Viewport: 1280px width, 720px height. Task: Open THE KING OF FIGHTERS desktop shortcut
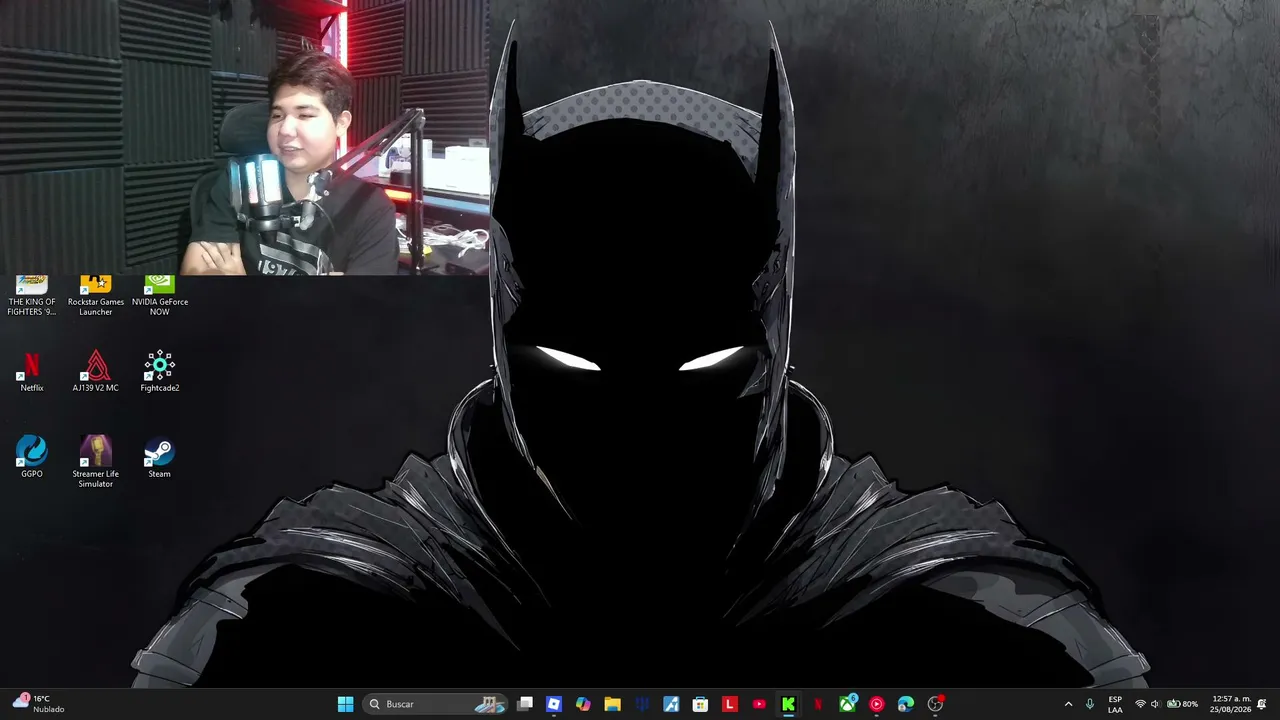(x=32, y=297)
